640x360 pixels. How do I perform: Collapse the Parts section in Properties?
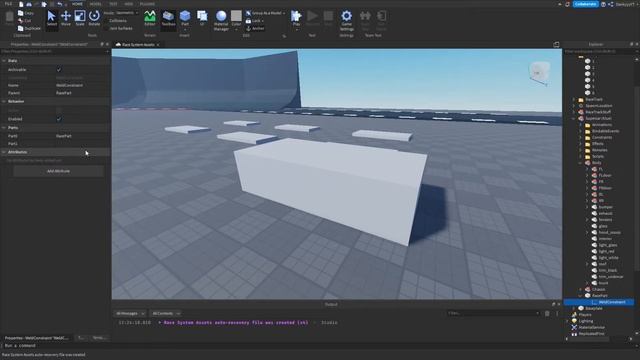point(4,128)
